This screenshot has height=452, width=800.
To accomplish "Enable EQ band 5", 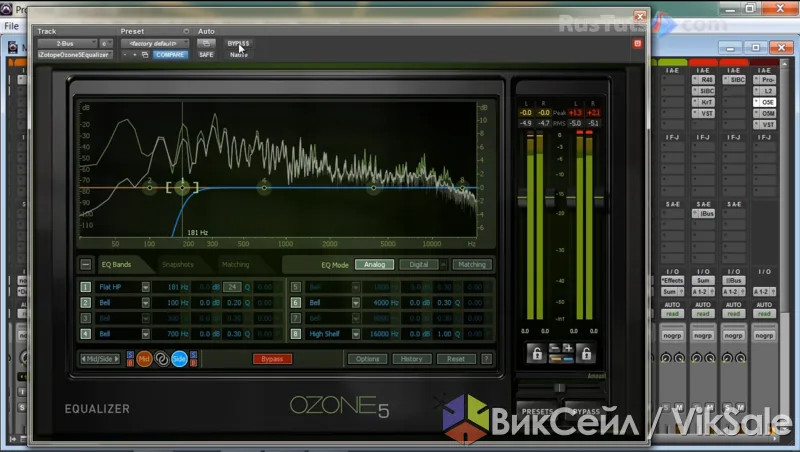I will point(295,287).
